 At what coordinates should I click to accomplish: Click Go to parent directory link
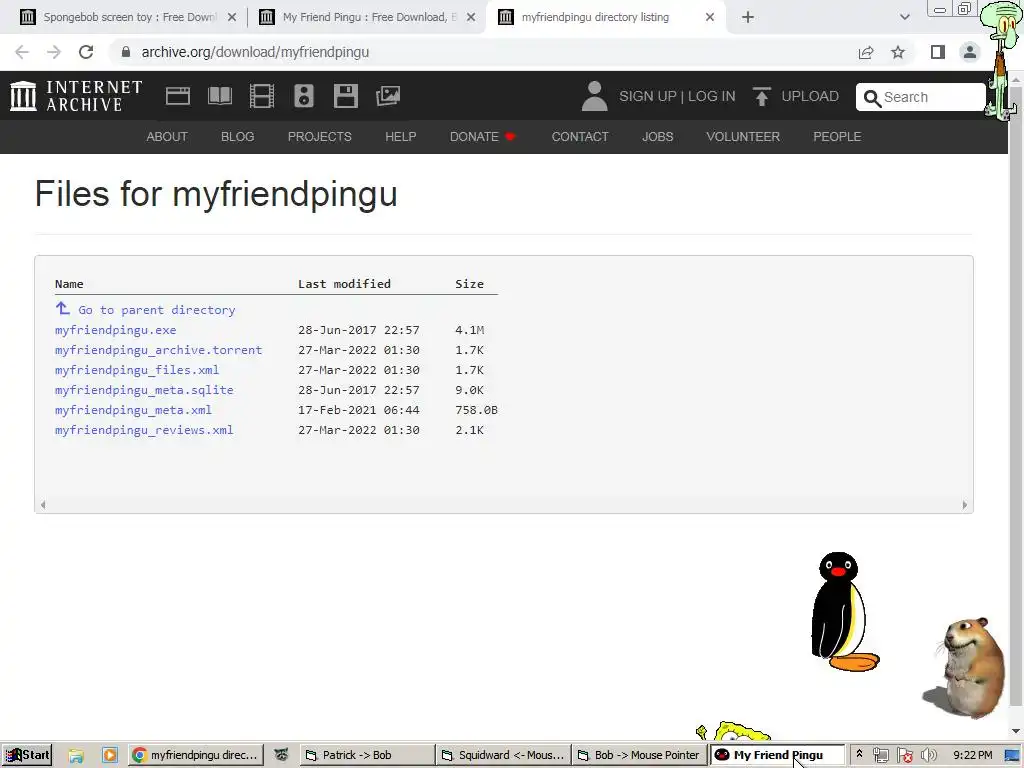(x=157, y=310)
